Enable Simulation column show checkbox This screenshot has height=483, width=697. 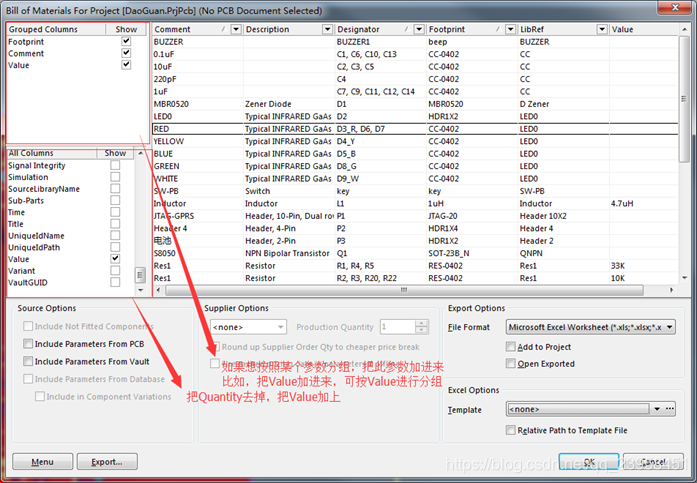pyautogui.click(x=115, y=177)
